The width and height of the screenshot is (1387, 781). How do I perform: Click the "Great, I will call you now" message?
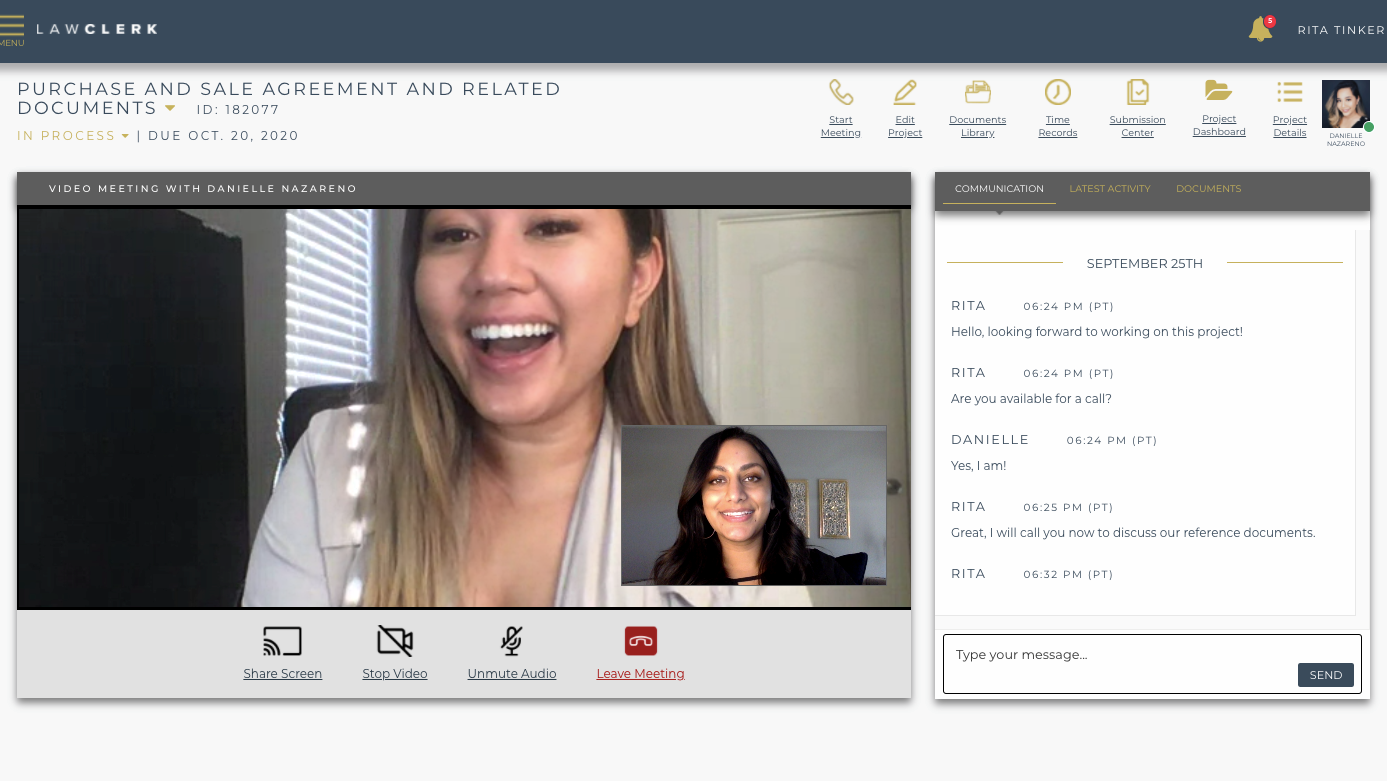pyautogui.click(x=1133, y=533)
